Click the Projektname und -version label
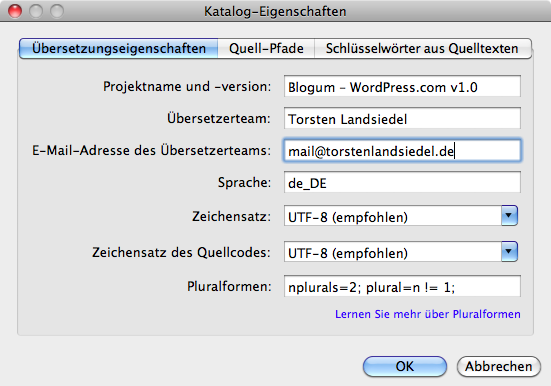 point(187,86)
